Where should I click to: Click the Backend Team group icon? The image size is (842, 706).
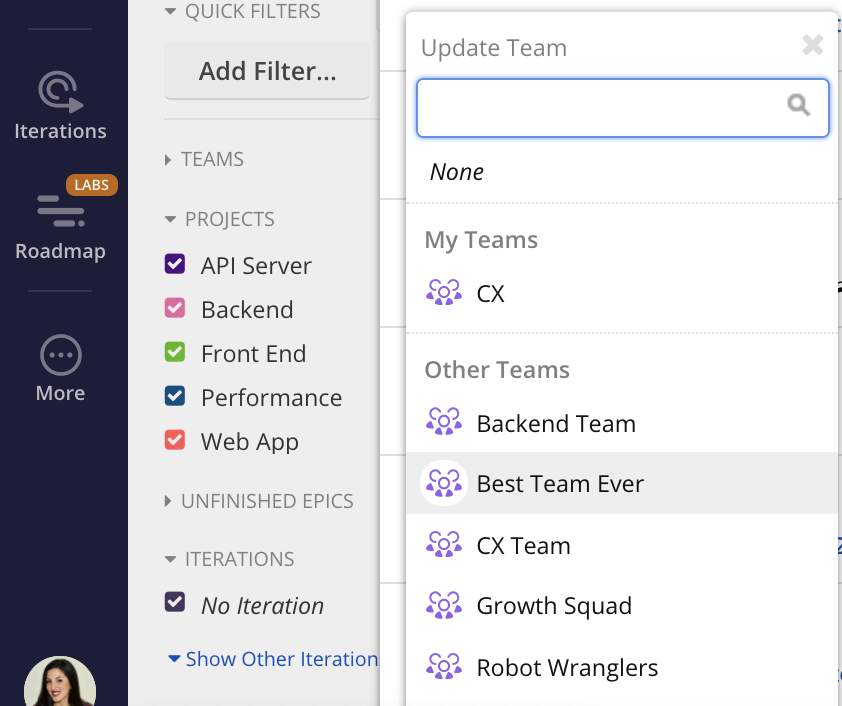pyautogui.click(x=444, y=421)
